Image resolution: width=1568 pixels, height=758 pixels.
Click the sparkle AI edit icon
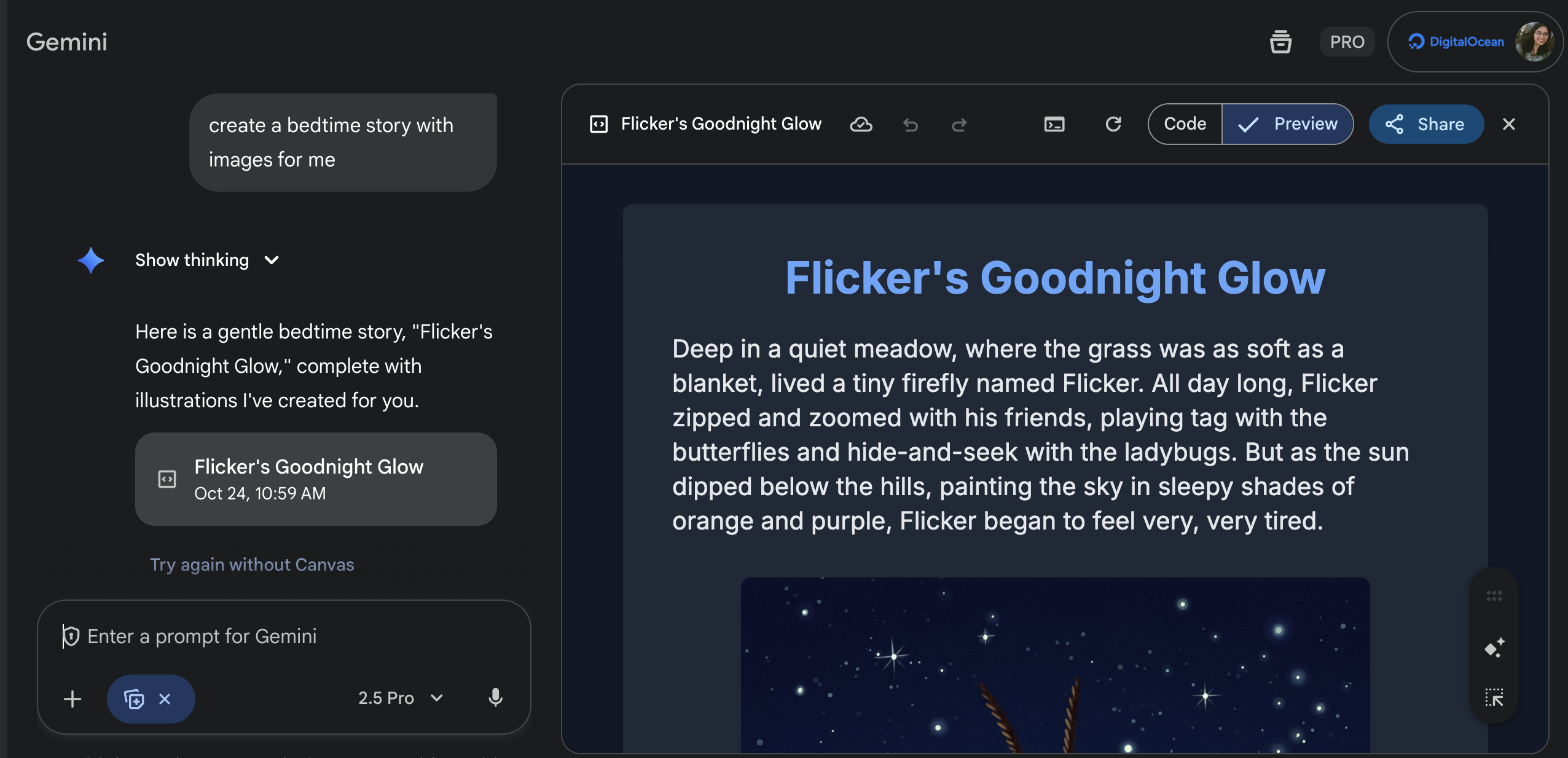[1494, 647]
